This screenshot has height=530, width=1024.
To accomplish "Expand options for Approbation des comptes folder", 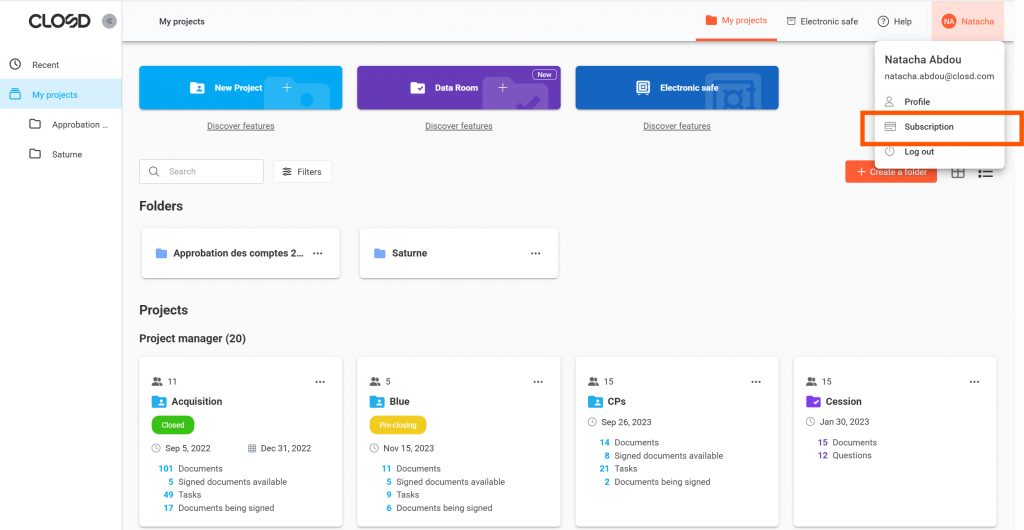I will point(317,253).
